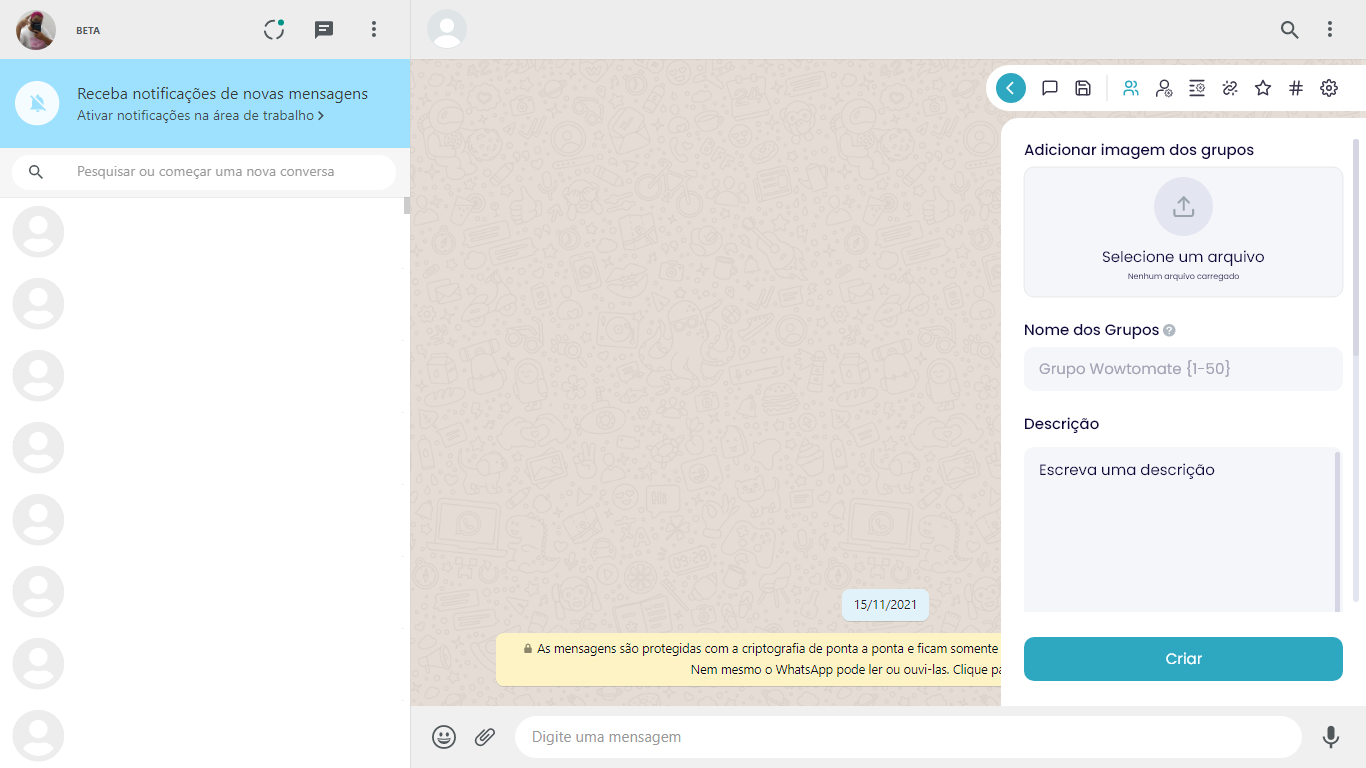Viewport: 1366px width, 768px height.
Task: Search within the conversation magnifier icon
Action: (1290, 29)
